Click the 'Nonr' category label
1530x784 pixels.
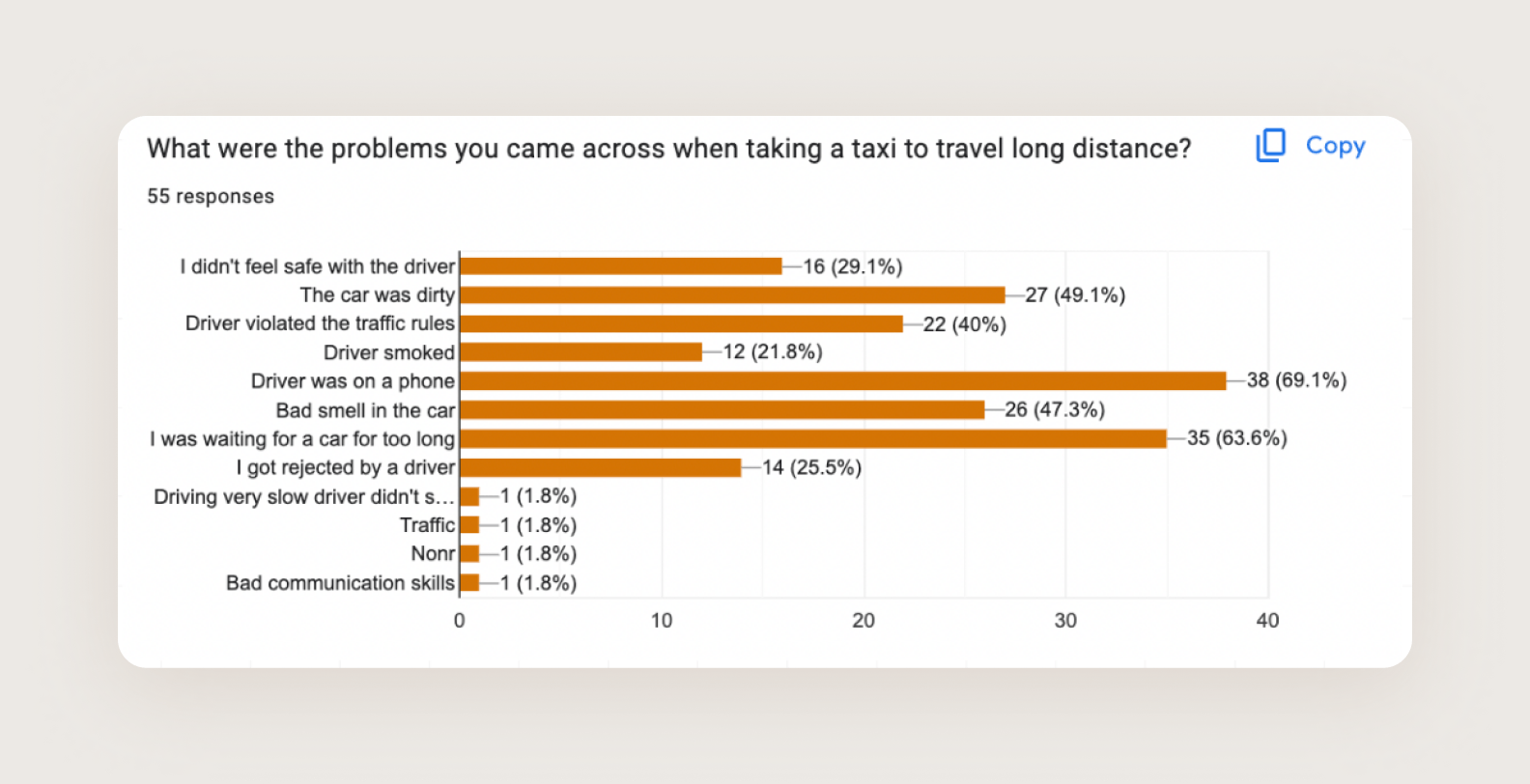pos(433,554)
